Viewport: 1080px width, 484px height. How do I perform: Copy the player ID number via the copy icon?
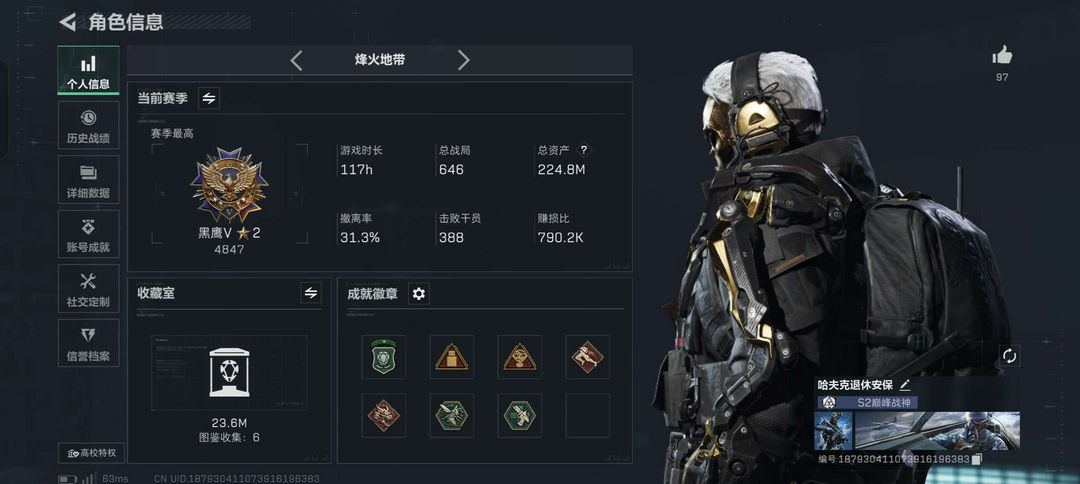click(x=977, y=459)
